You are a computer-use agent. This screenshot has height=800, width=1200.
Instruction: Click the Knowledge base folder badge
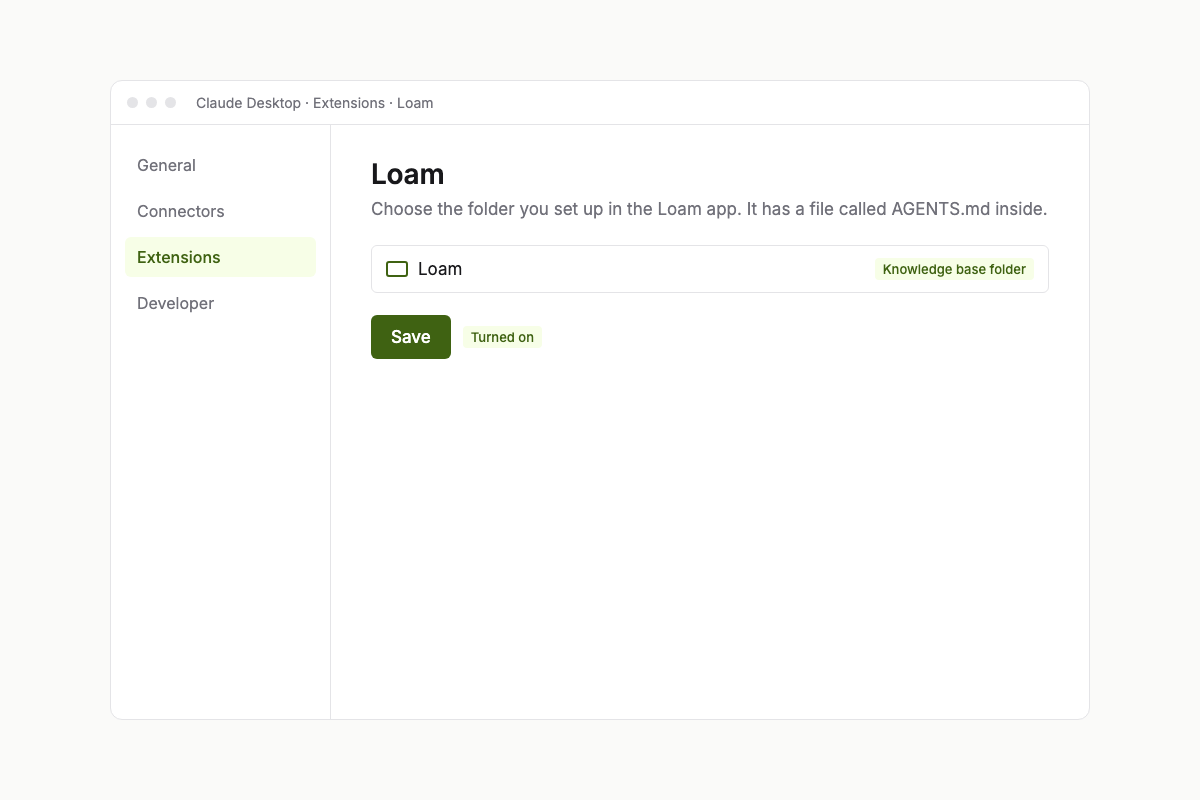[954, 269]
